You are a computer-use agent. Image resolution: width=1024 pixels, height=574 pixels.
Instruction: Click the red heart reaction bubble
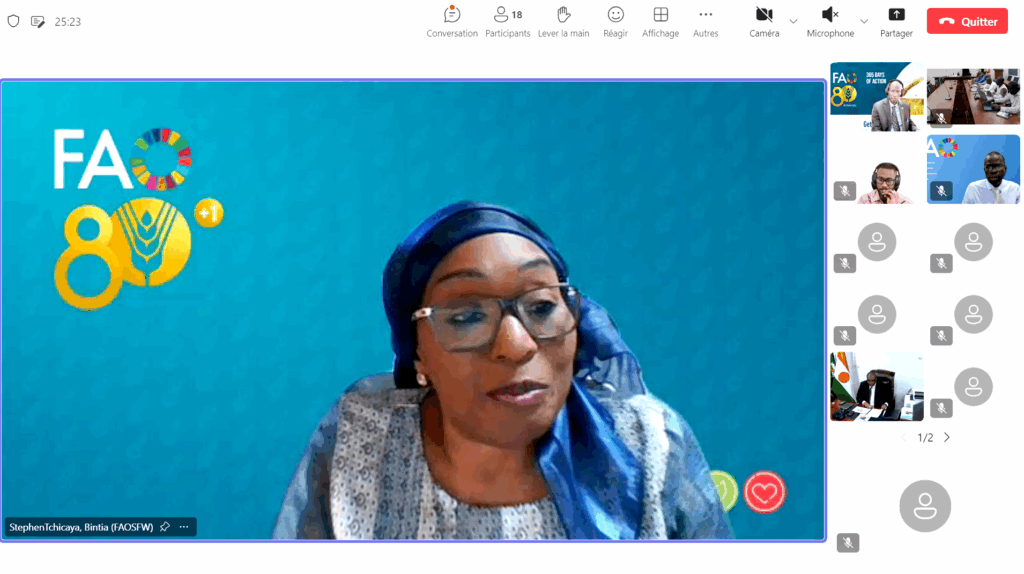tap(765, 492)
